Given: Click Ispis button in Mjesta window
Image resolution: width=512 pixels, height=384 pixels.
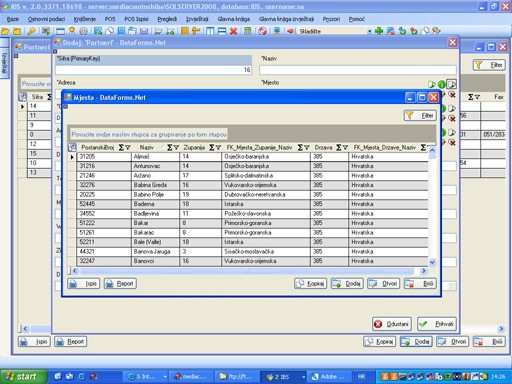Looking at the screenshot, I should click(83, 284).
